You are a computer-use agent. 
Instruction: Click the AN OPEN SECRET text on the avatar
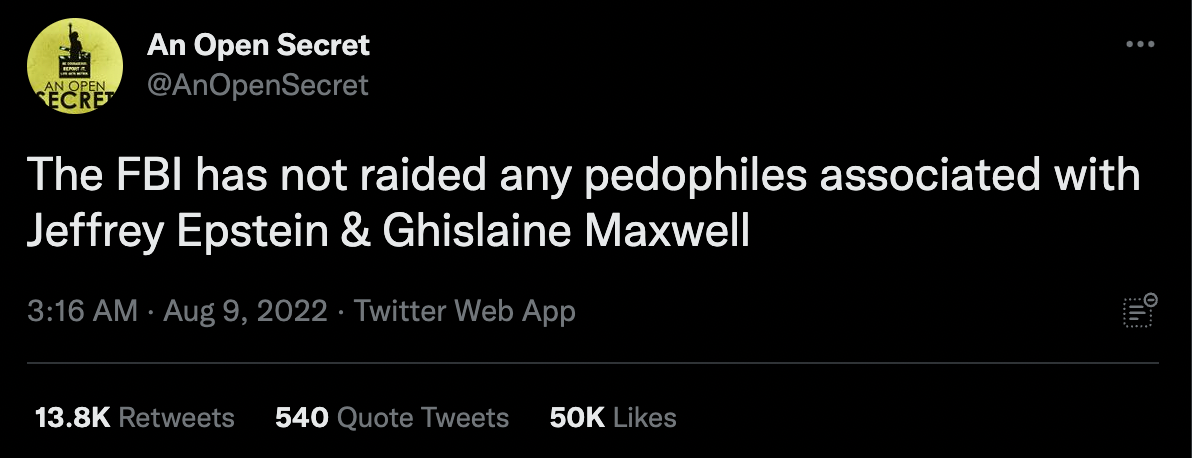[74, 96]
